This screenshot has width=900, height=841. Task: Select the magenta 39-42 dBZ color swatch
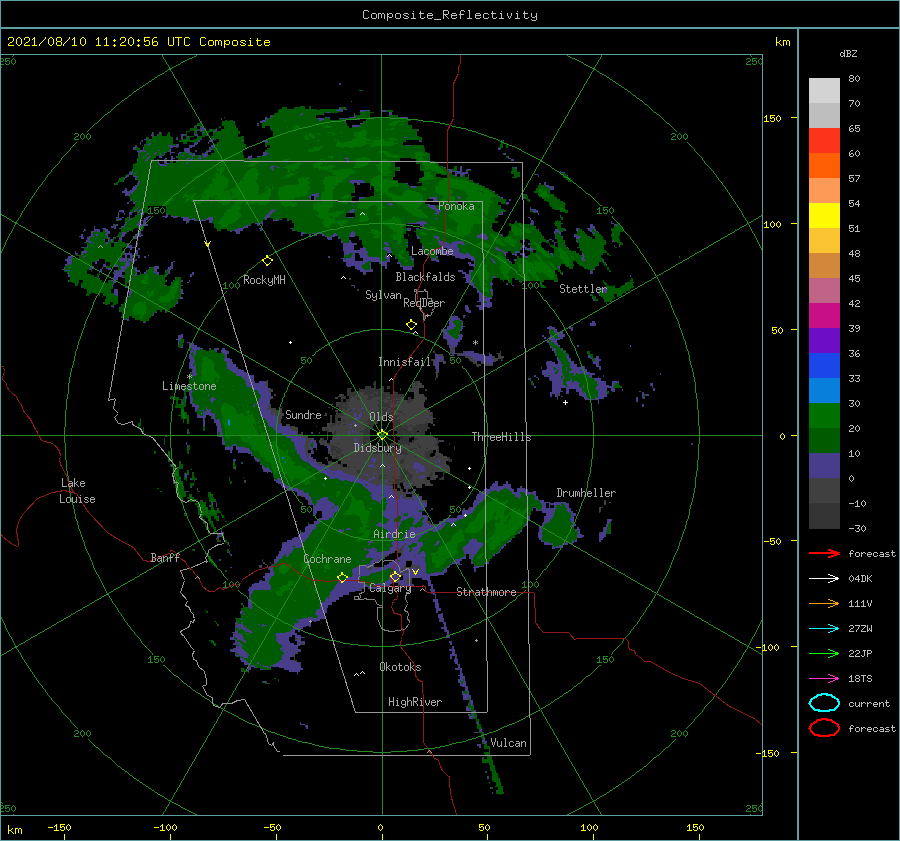[x=824, y=316]
